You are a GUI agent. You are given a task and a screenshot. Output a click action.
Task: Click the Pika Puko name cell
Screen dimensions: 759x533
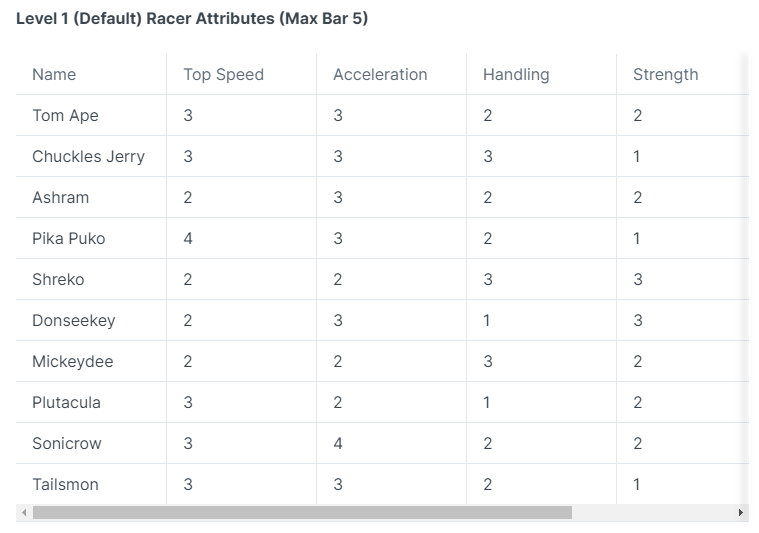click(x=91, y=239)
